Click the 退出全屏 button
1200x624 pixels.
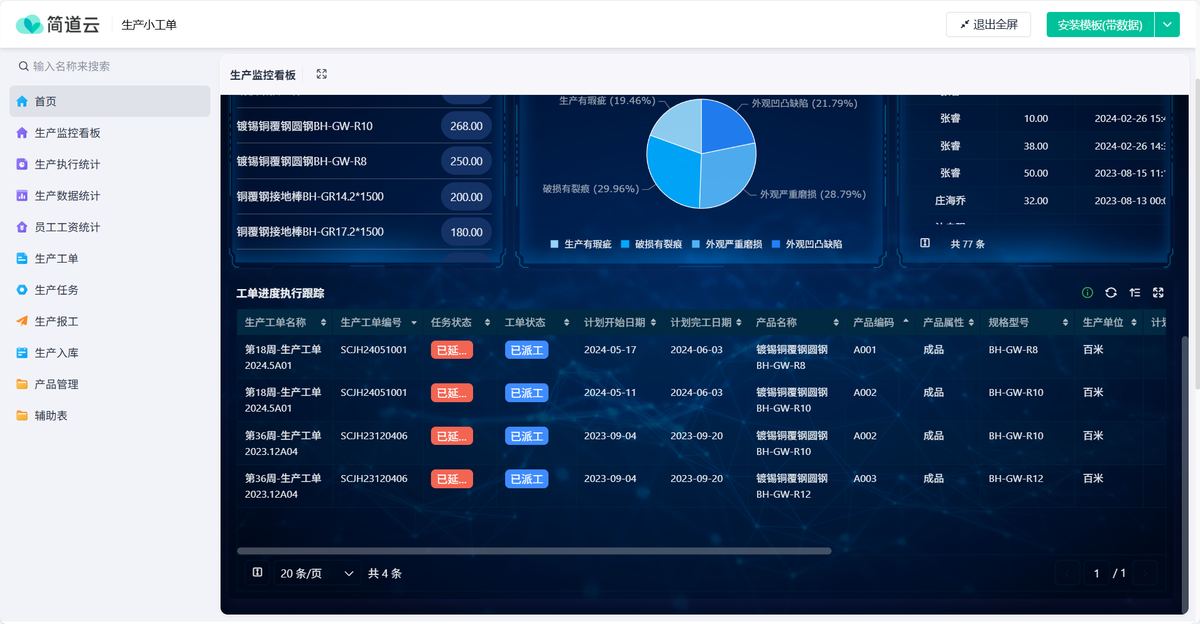[x=988, y=25]
